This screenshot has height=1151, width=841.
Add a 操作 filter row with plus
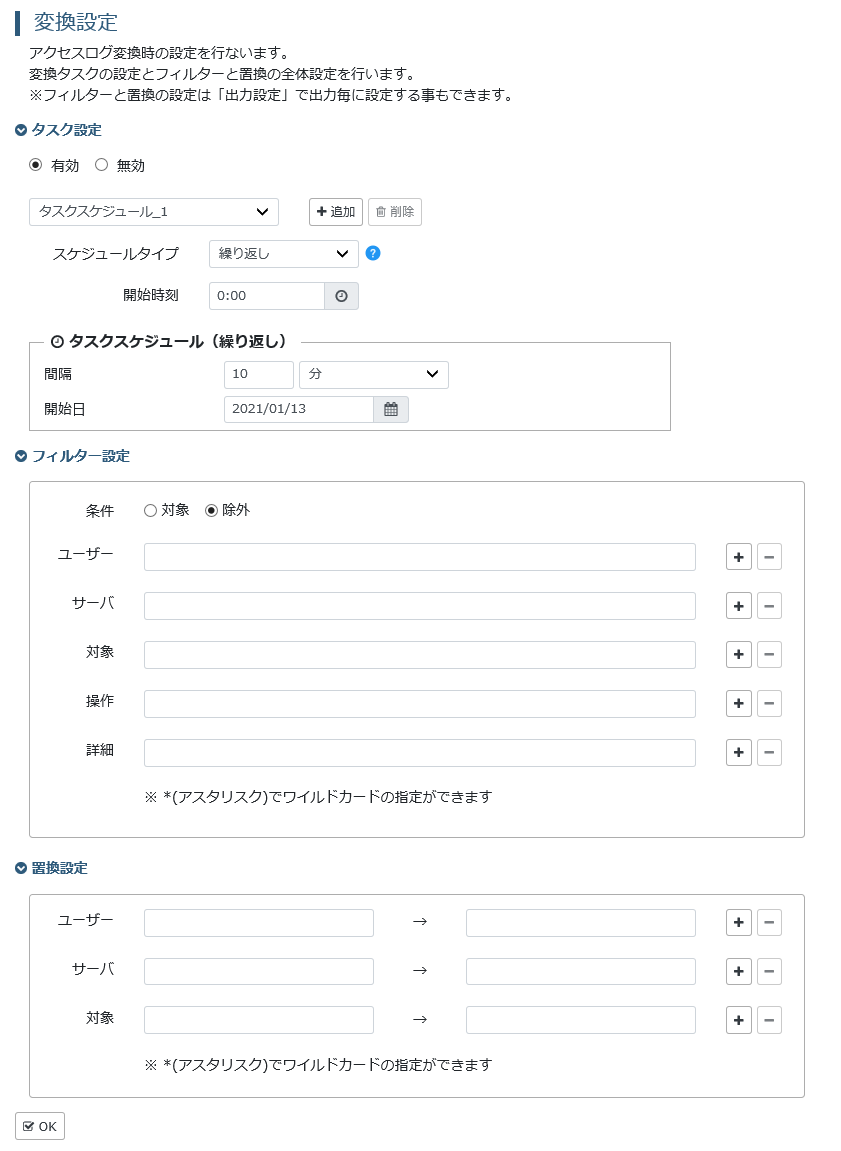[738, 703]
